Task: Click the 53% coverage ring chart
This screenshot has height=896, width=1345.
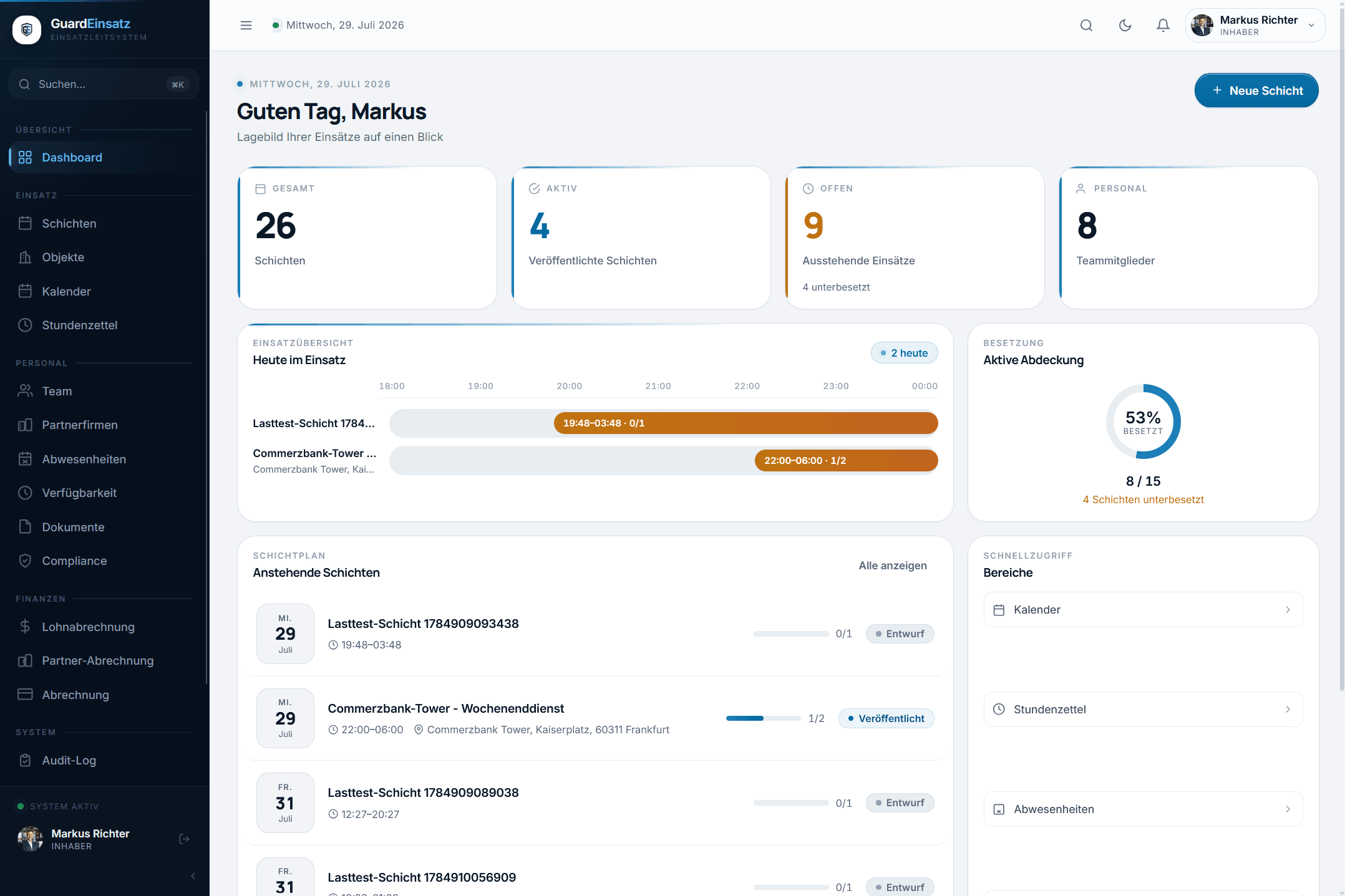Action: (x=1143, y=422)
